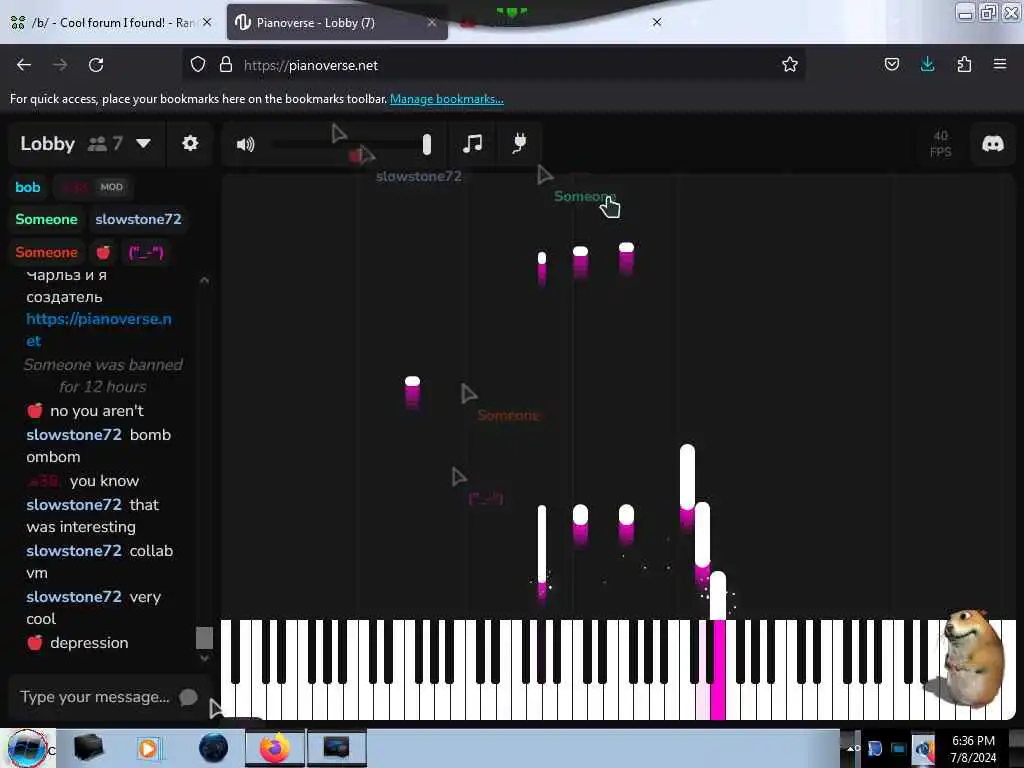Open the Discord link icon
The width and height of the screenshot is (1024, 768).
[x=993, y=144]
